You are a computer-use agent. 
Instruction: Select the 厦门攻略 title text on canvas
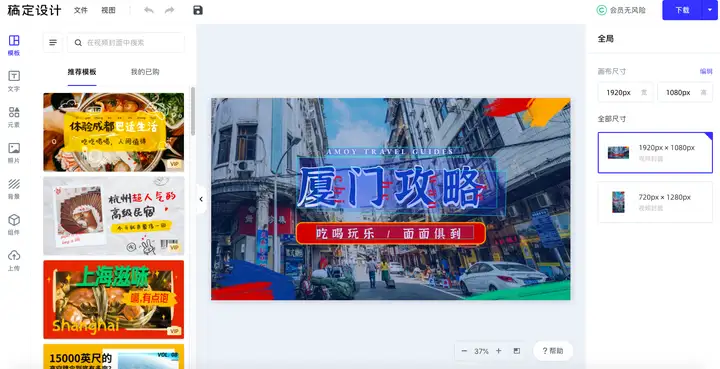coord(390,187)
